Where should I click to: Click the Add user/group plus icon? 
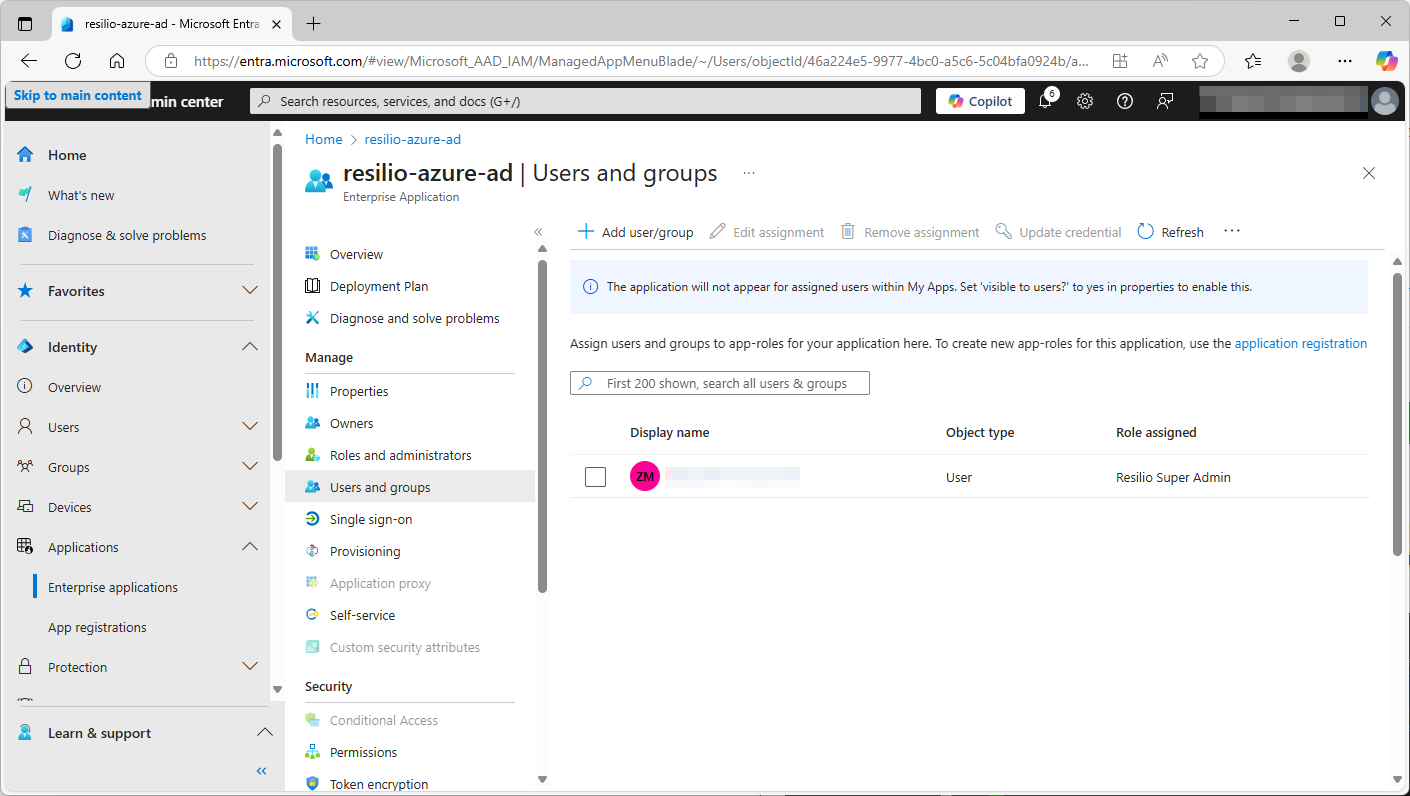pos(585,231)
